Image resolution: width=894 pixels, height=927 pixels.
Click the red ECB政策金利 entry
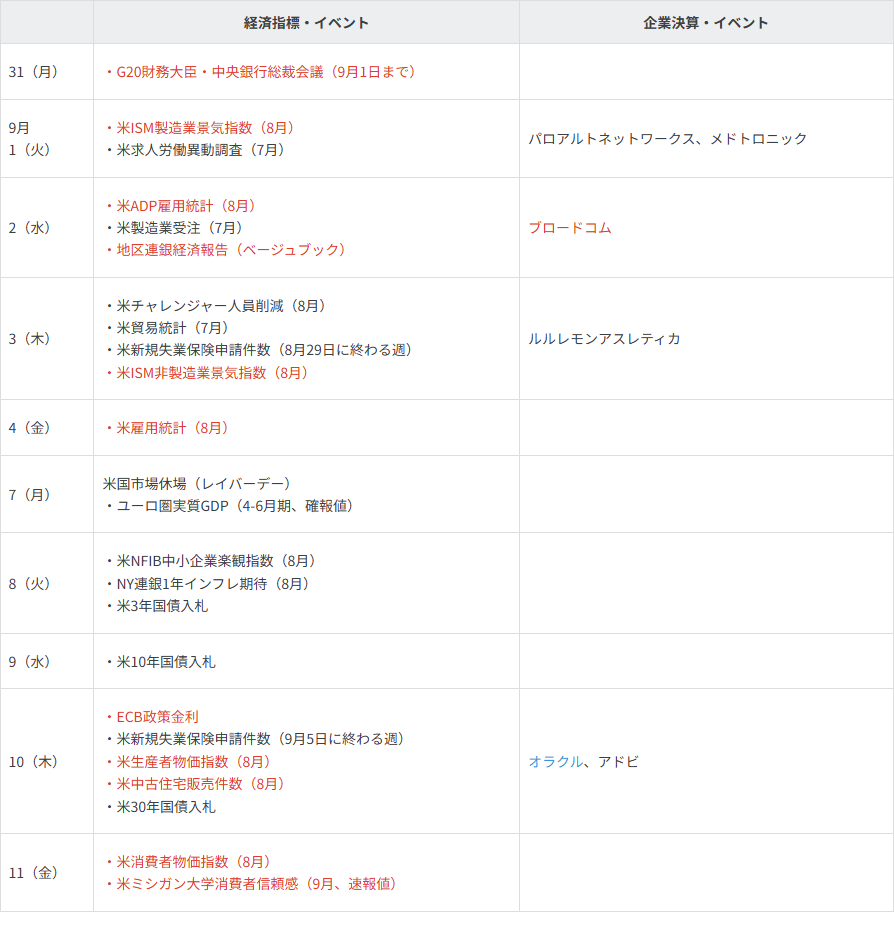click(x=152, y=717)
